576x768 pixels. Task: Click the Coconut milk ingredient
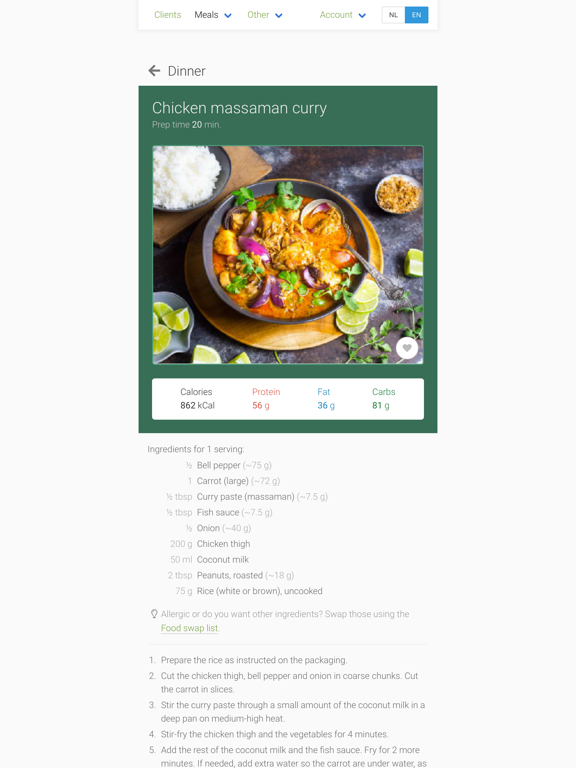[223, 559]
